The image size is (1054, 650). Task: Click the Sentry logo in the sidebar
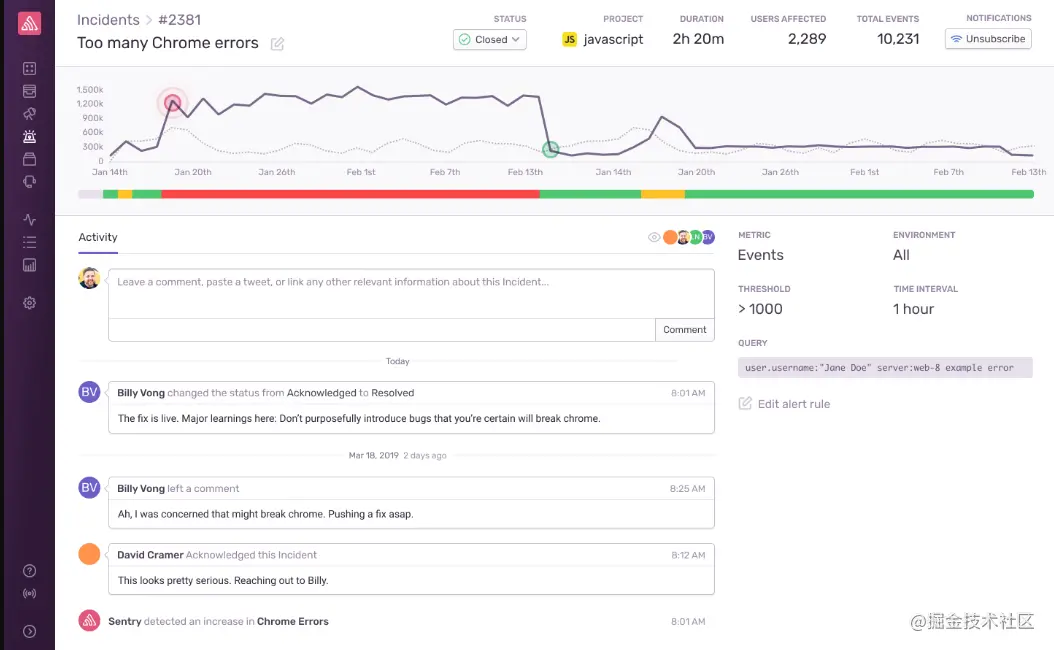pos(29,24)
